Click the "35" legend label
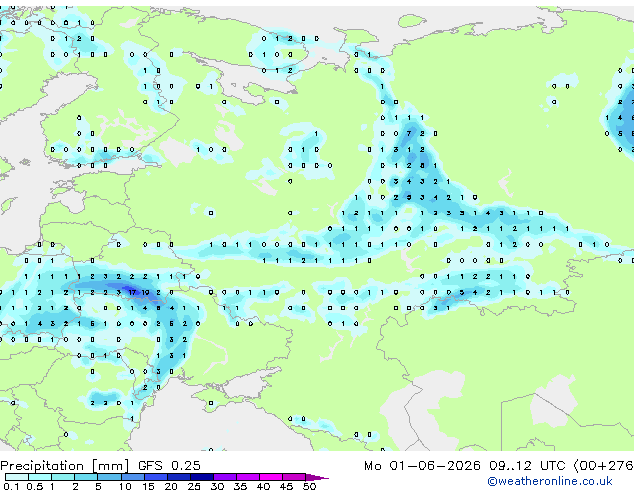Image resolution: width=634 pixels, height=490 pixels. (x=240, y=486)
